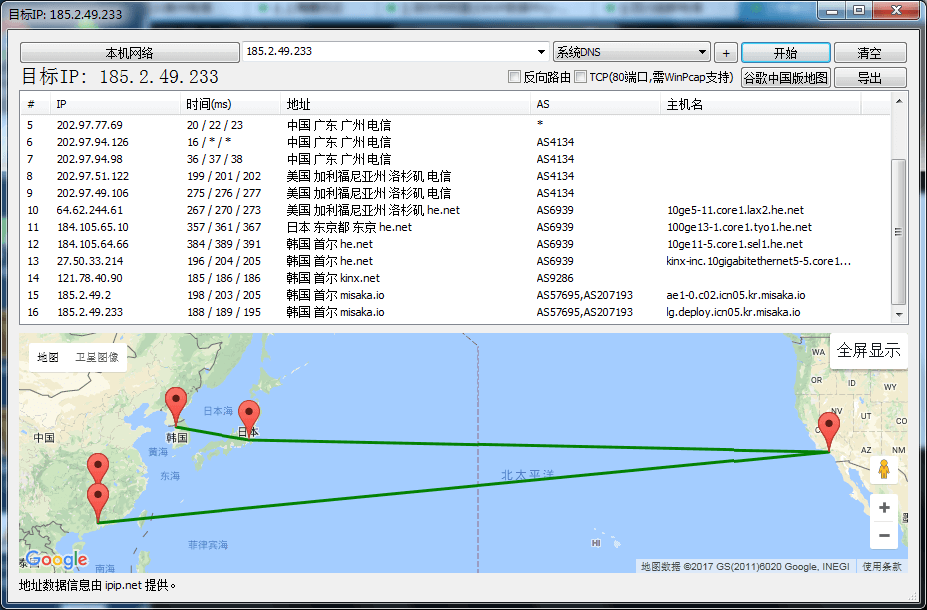Expand the target IP address dropdown

[541, 52]
